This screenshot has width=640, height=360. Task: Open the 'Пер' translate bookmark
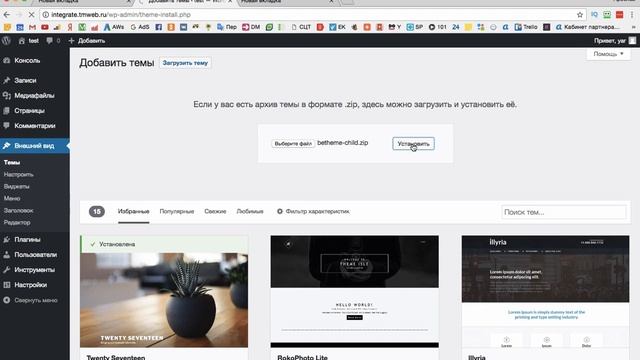click(227, 27)
